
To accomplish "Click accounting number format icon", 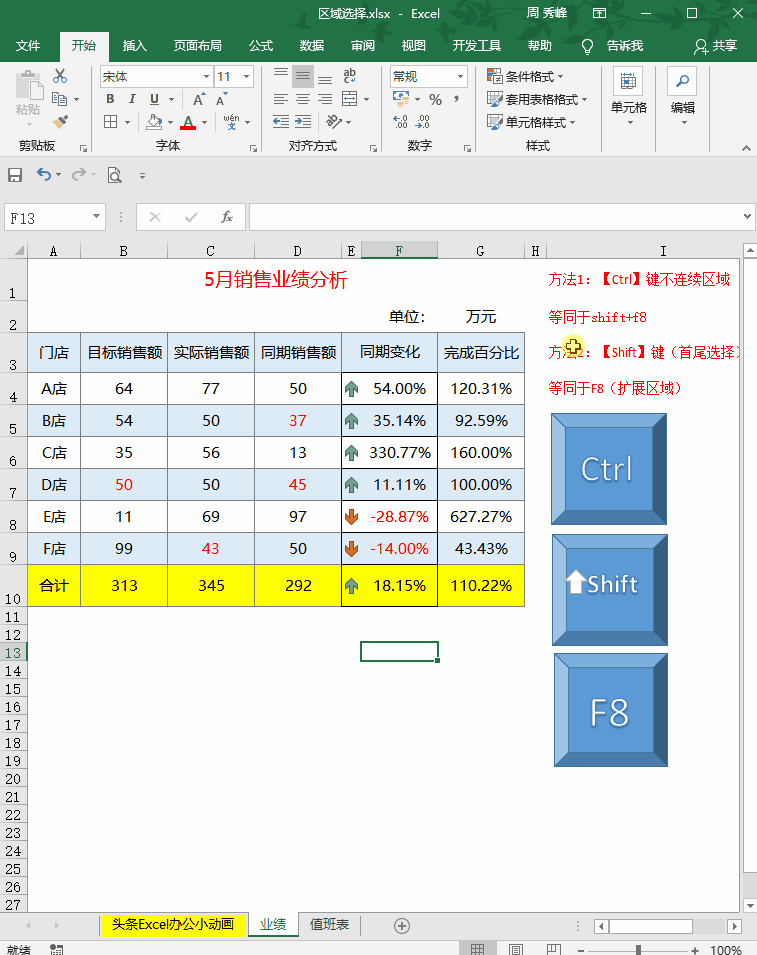I will [x=401, y=99].
